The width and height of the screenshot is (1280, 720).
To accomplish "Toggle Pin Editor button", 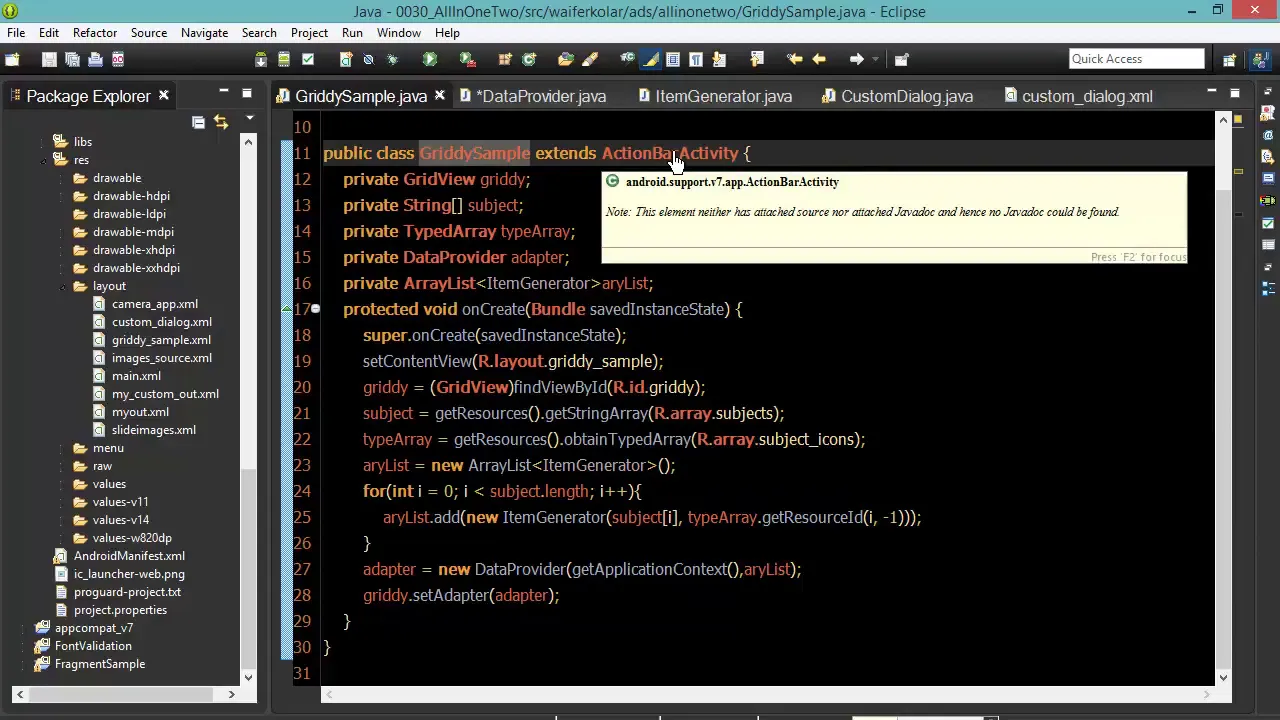I will point(901,59).
